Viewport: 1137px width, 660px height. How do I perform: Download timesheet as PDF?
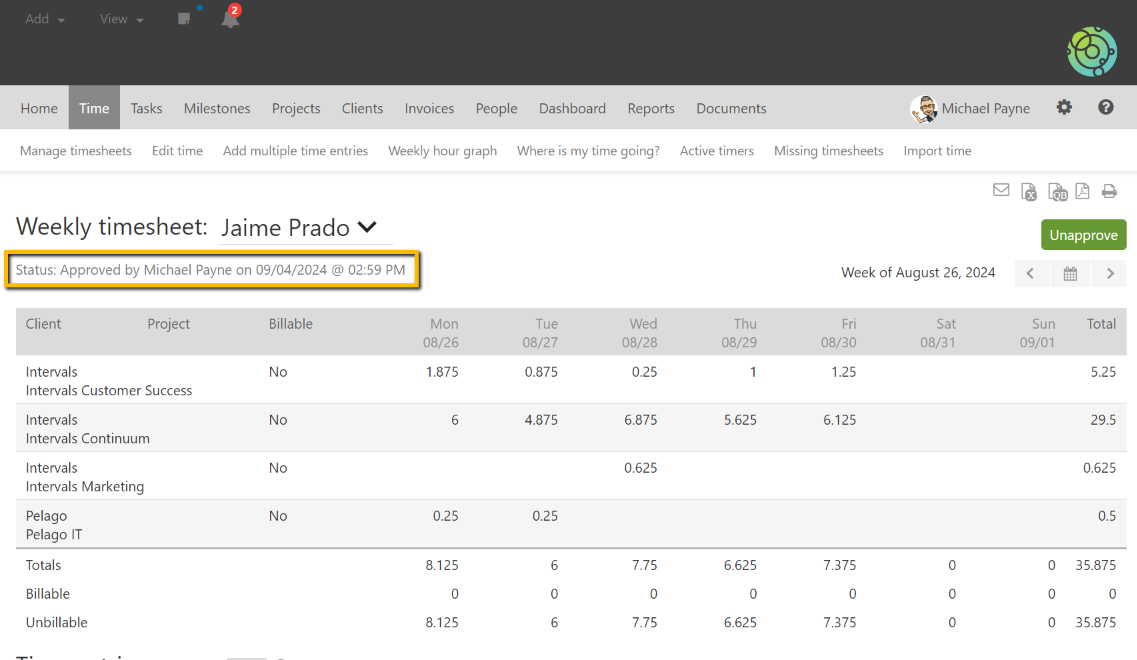coord(1083,191)
